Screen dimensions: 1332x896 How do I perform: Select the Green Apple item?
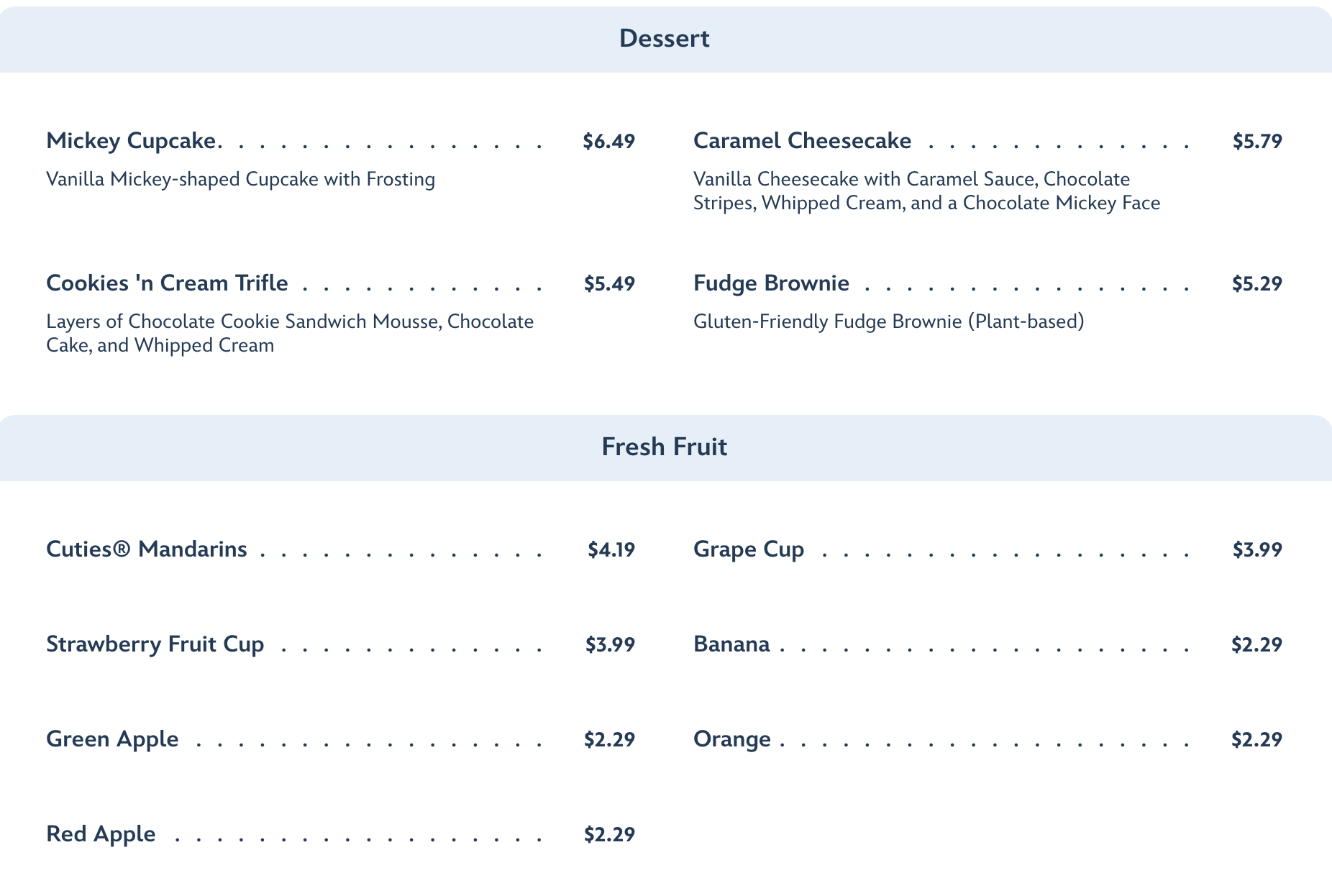[x=112, y=739]
